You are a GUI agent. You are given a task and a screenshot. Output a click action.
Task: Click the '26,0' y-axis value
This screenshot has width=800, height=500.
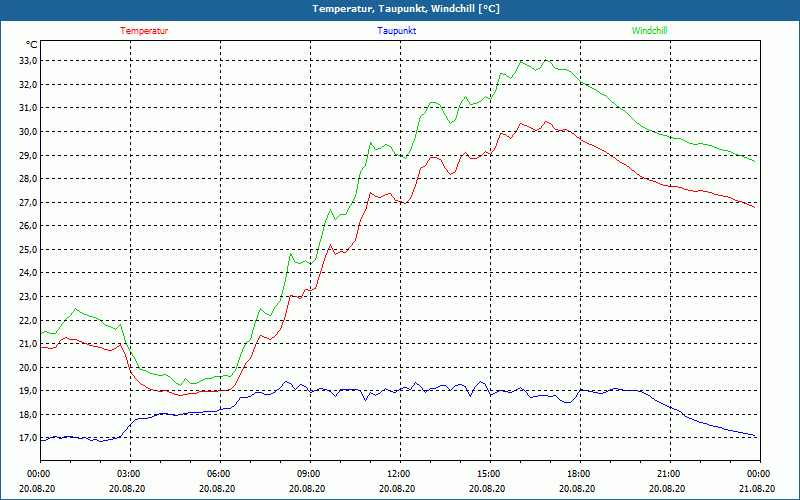coord(28,226)
